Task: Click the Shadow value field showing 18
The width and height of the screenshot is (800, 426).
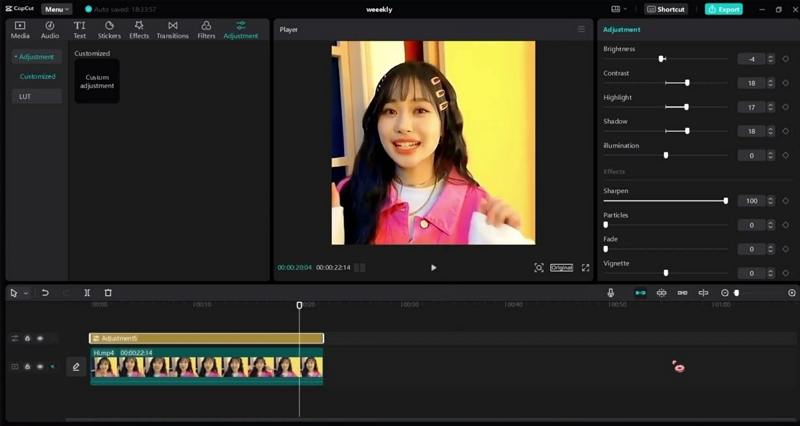Action: 752,131
